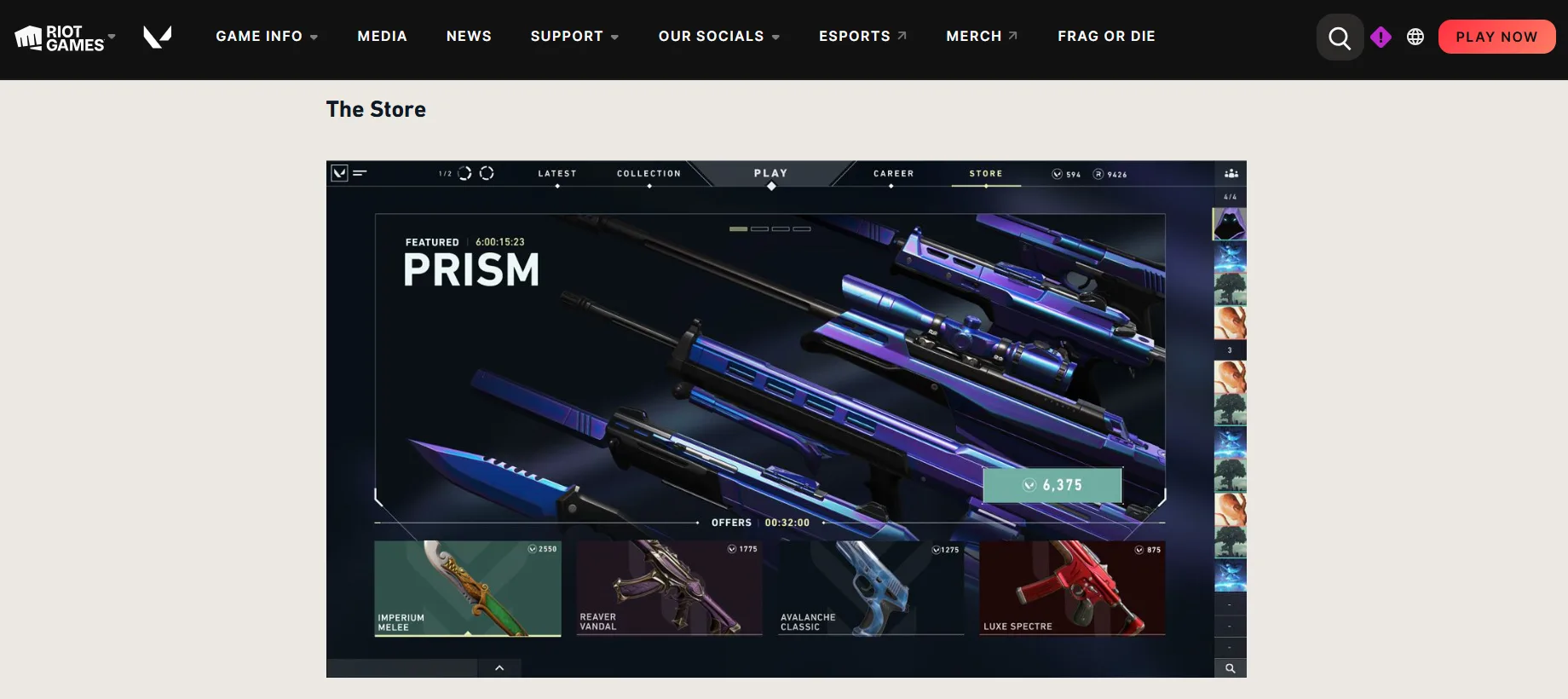Expand the Support menu
The image size is (1568, 699).
coord(574,37)
